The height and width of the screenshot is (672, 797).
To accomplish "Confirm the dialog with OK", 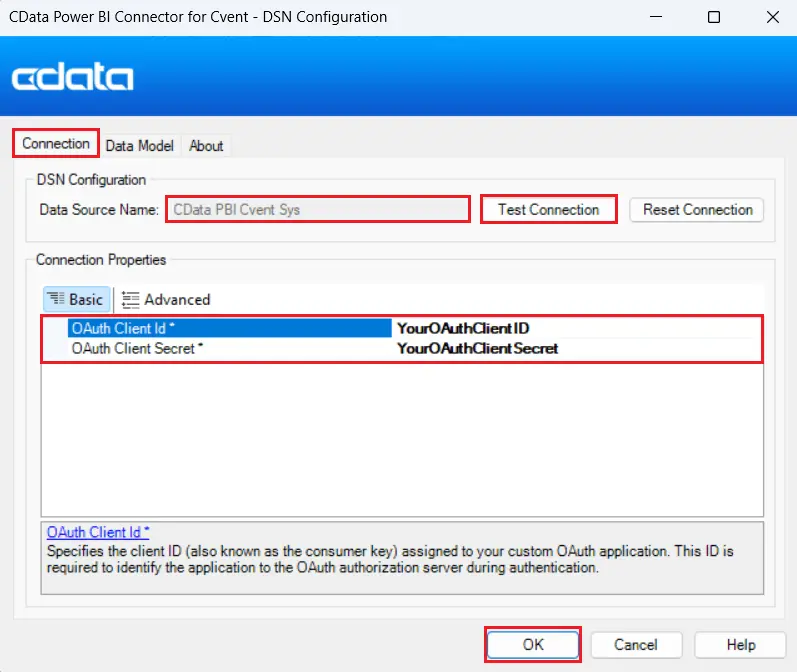I will click(533, 645).
